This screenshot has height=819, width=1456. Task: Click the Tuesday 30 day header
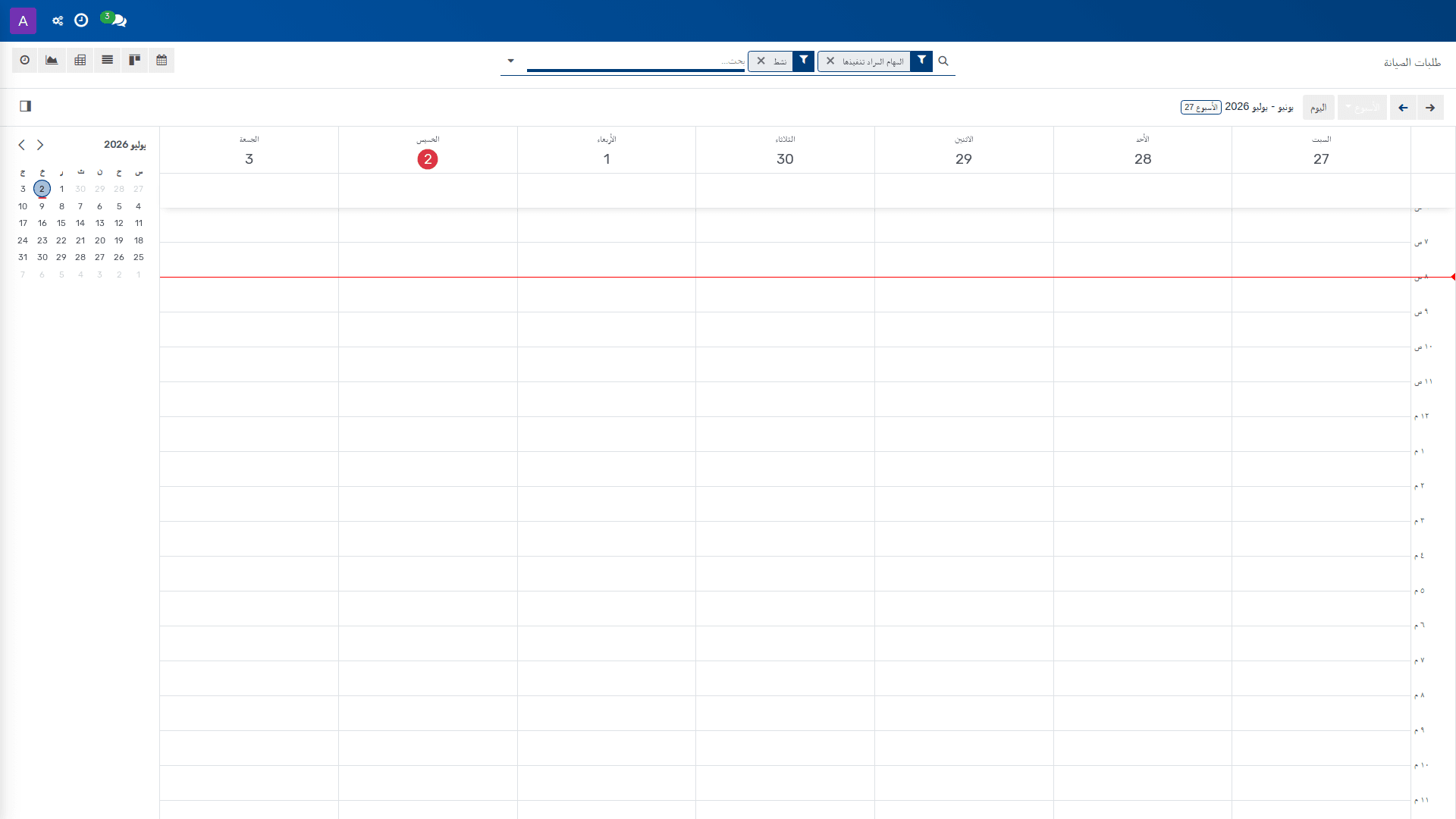click(x=785, y=151)
